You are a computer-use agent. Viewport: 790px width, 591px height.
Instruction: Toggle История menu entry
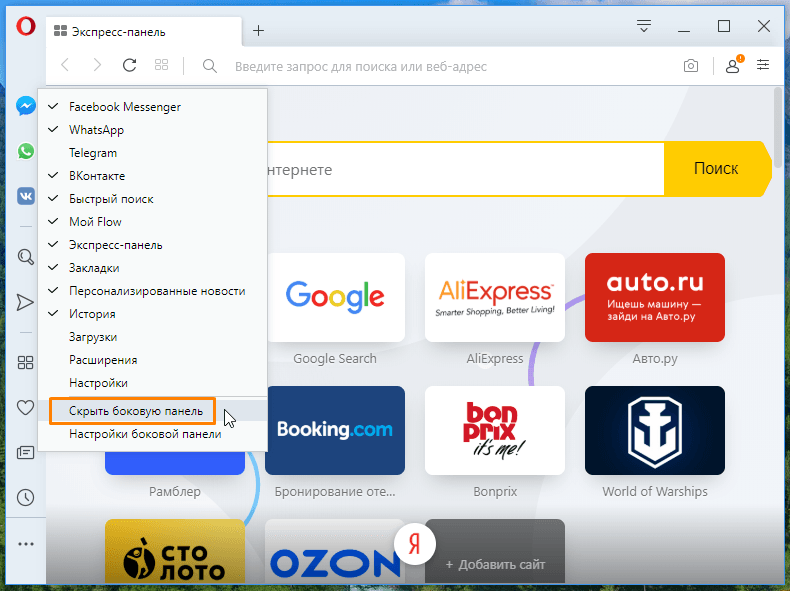click(x=152, y=314)
